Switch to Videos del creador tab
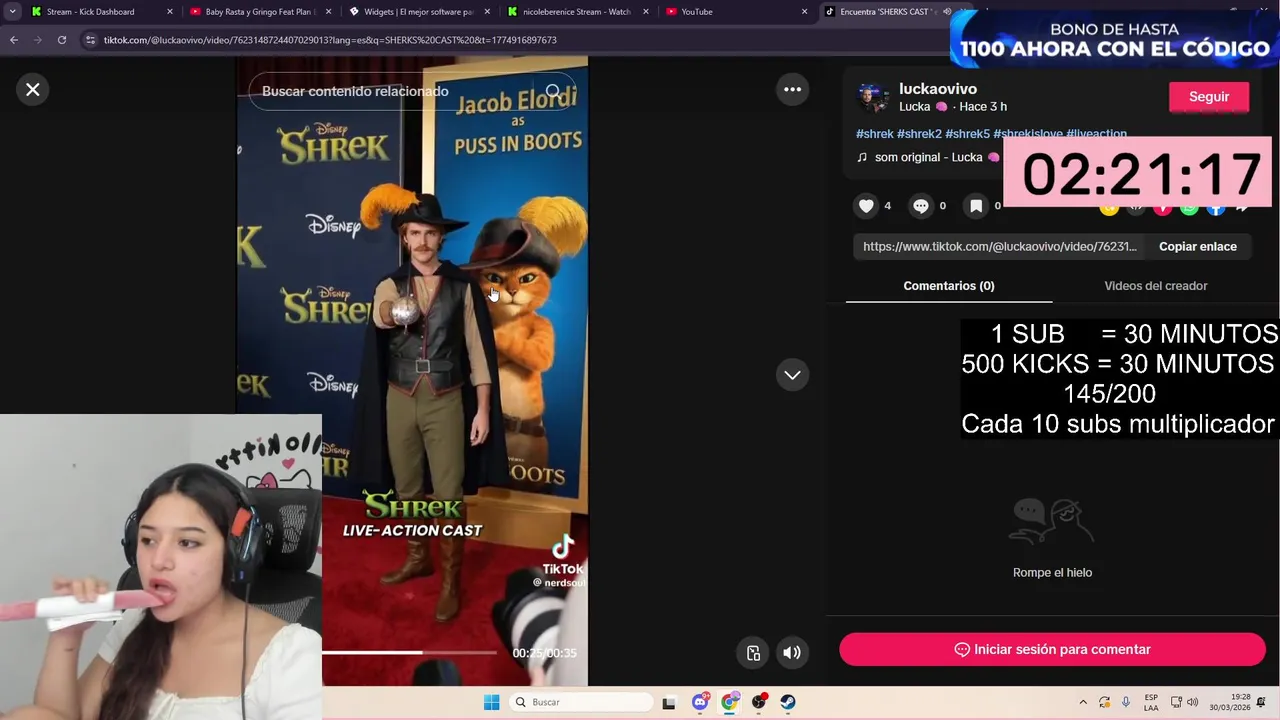This screenshot has width=1280, height=720. coord(1156,286)
